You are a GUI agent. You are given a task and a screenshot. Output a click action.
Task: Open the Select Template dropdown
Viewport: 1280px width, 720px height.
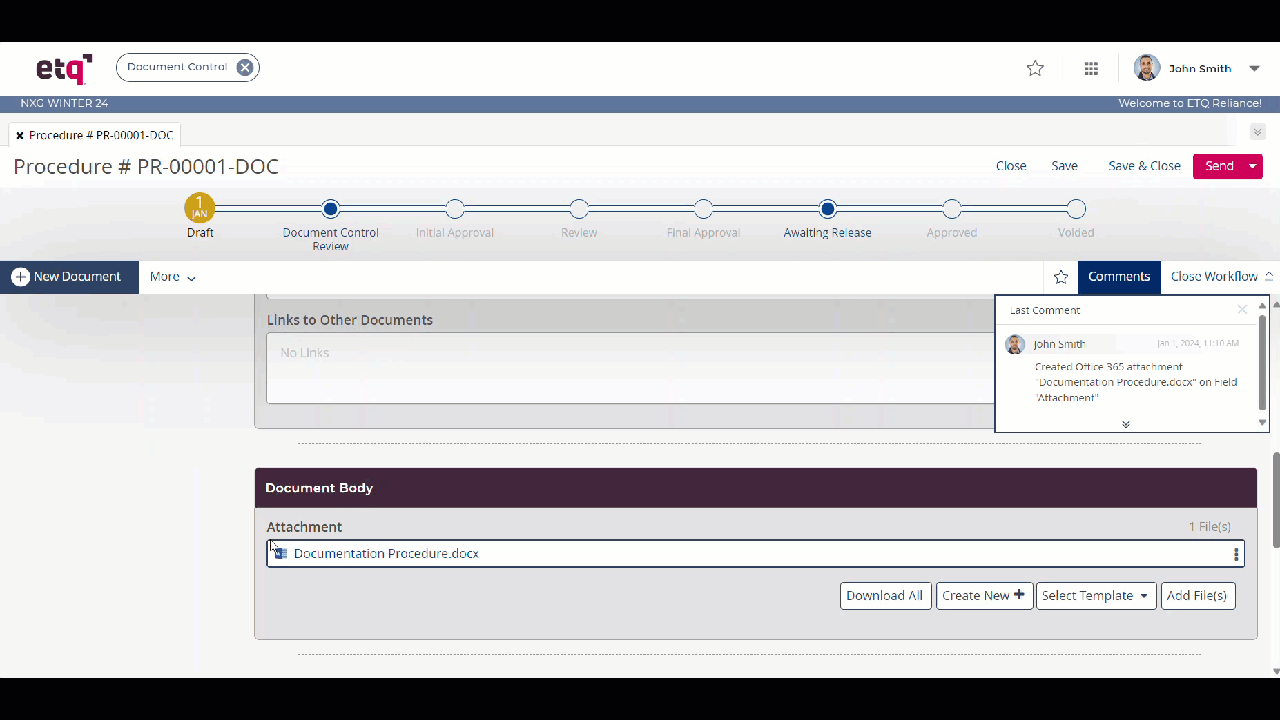1095,595
